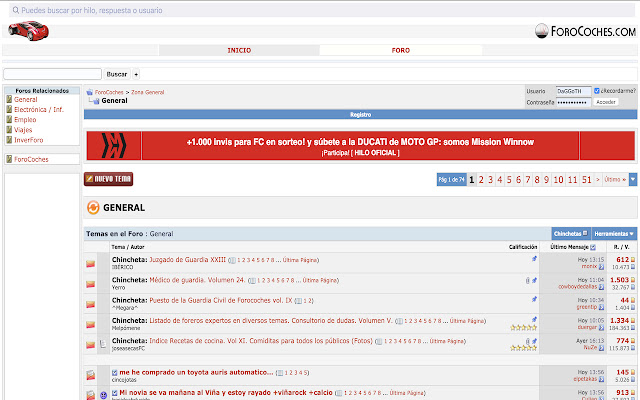Click the multipage icon on the Juzgado de Guardia thread
The width and height of the screenshot is (640, 400).
tap(232, 260)
